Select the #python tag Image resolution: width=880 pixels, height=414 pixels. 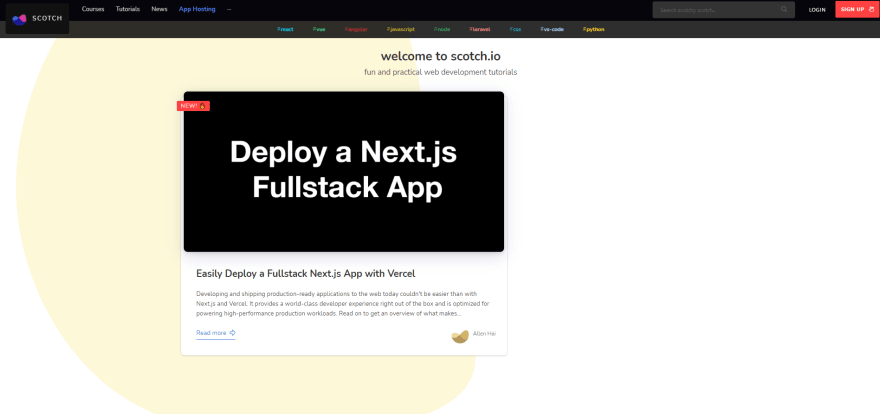[x=594, y=29]
